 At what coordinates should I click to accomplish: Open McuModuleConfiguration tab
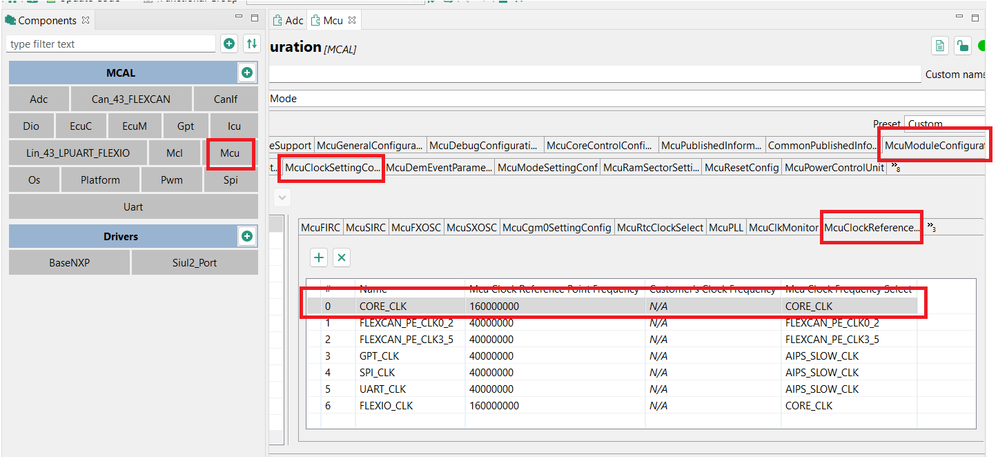pyautogui.click(x=934, y=146)
